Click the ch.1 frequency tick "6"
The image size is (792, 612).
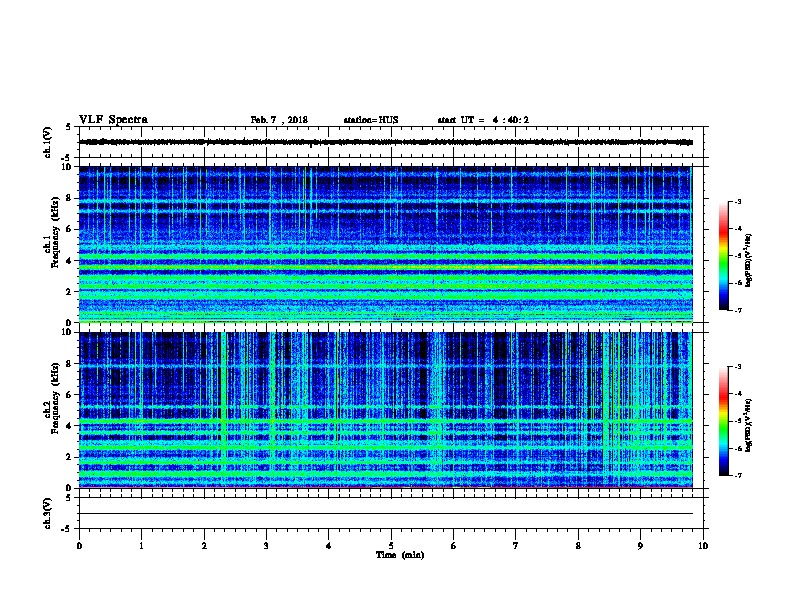(69, 229)
